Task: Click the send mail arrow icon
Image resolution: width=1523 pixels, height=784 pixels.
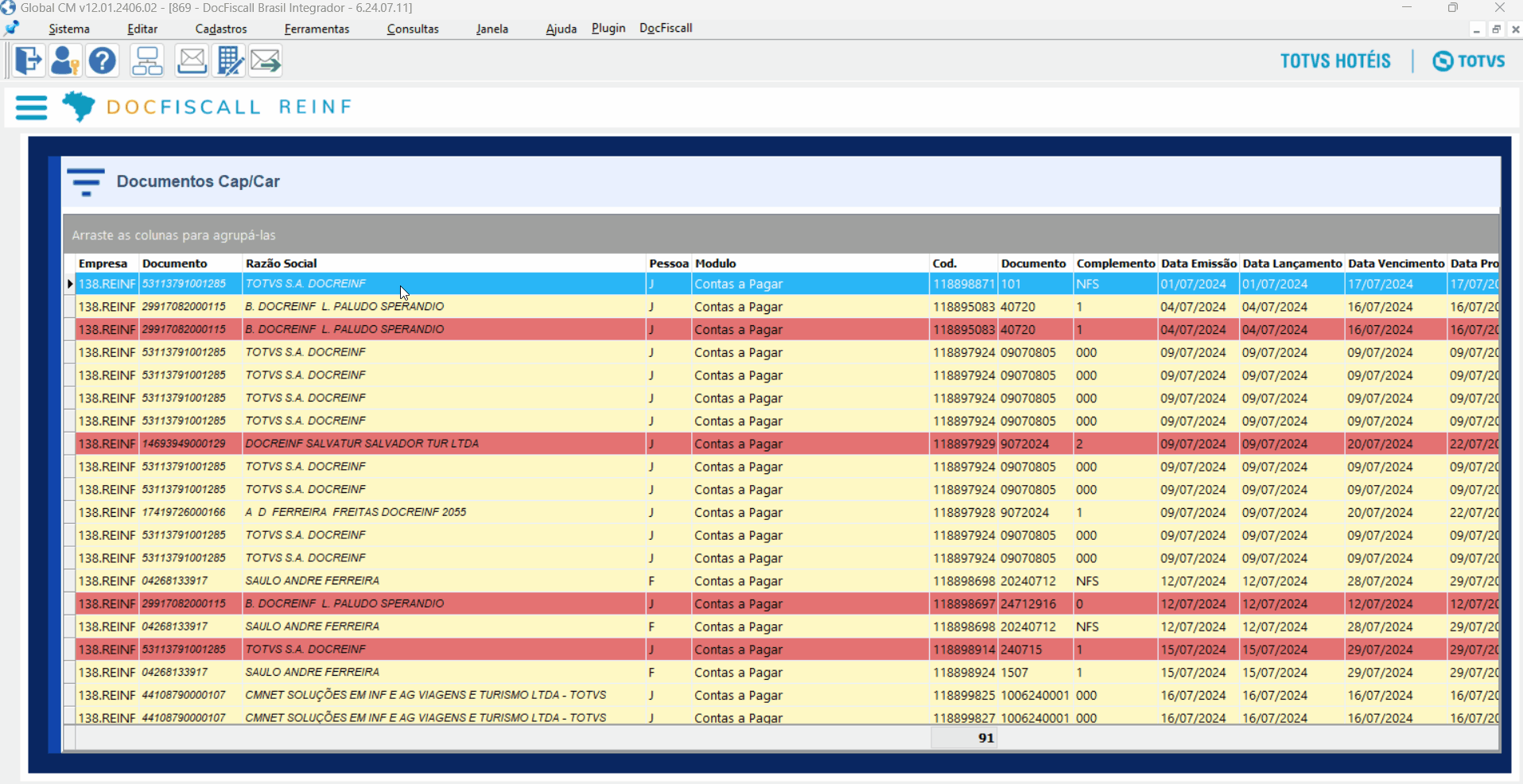Action: click(x=266, y=60)
